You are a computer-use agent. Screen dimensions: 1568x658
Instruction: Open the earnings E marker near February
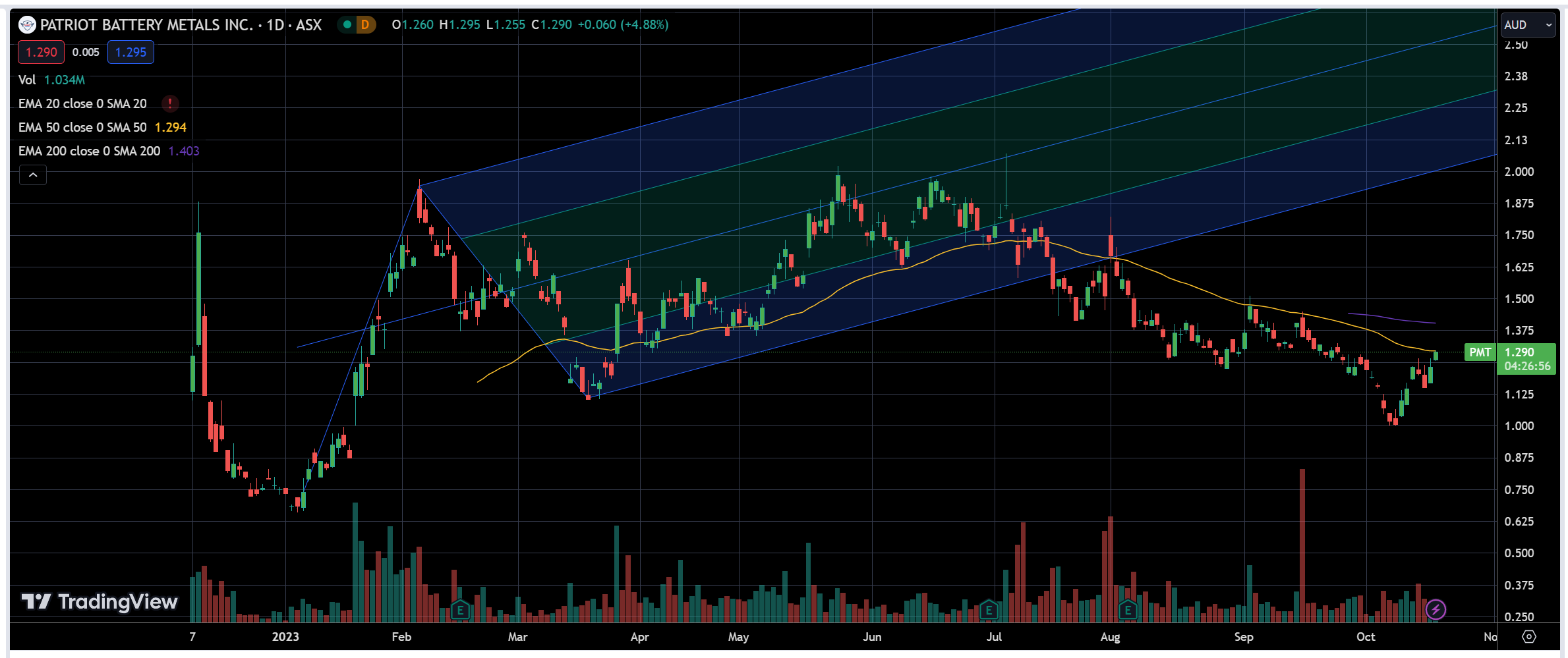click(x=460, y=610)
